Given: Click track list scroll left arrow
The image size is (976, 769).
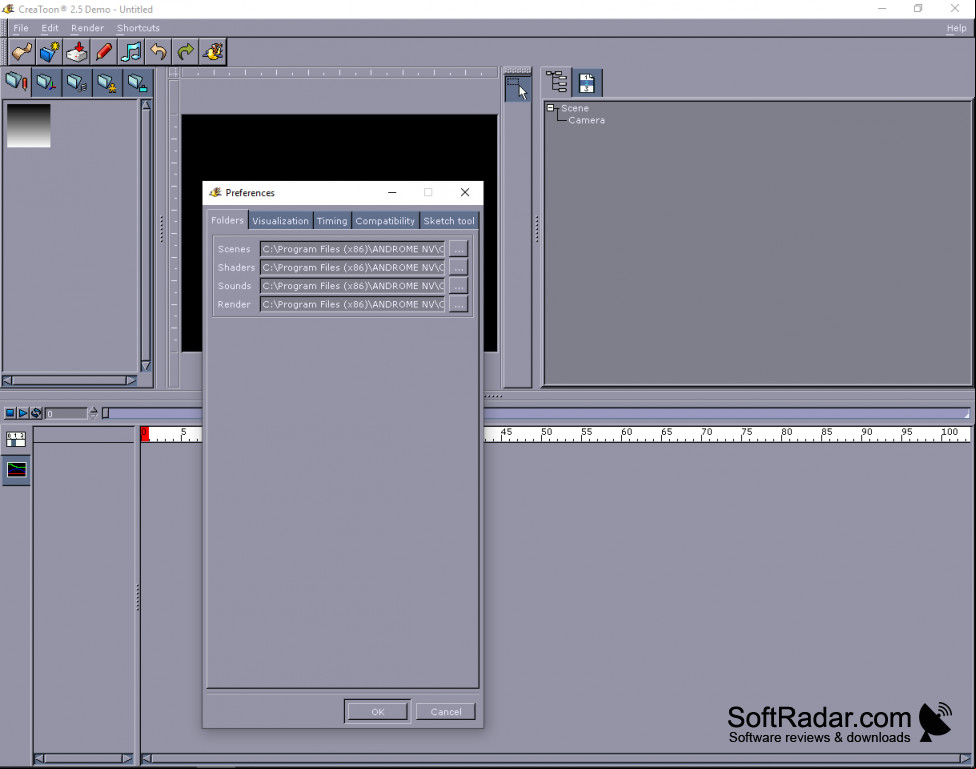Looking at the screenshot, I should 39,758.
